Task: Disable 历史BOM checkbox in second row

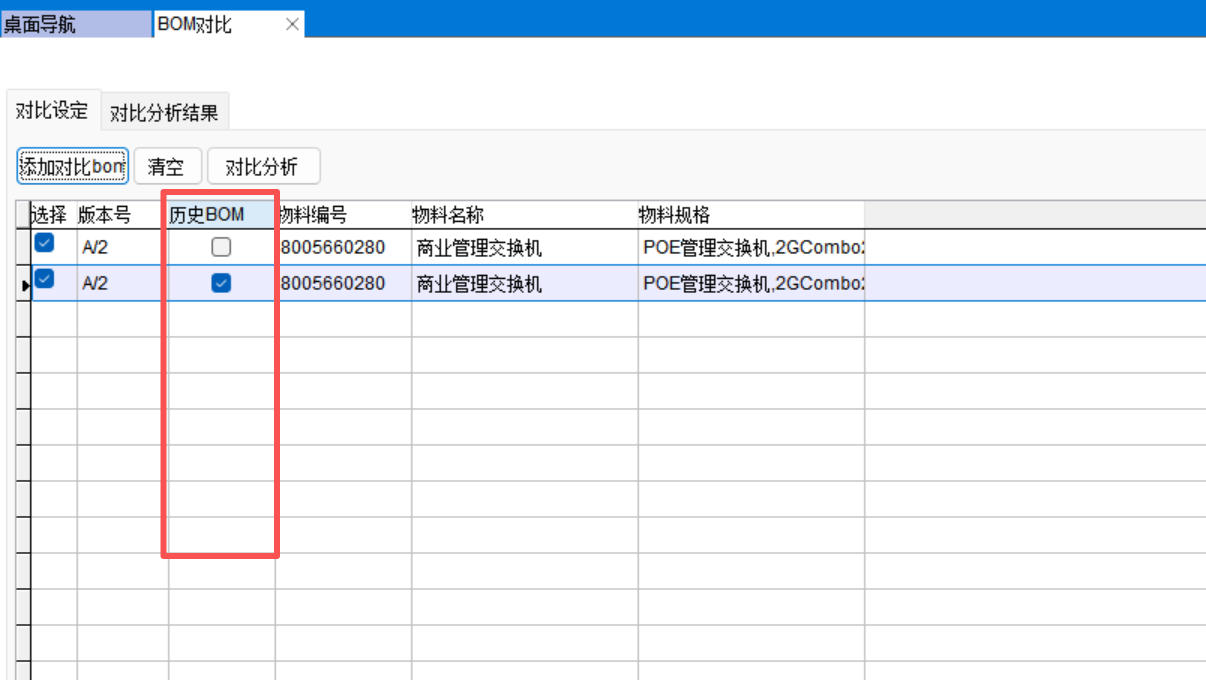Action: (221, 284)
